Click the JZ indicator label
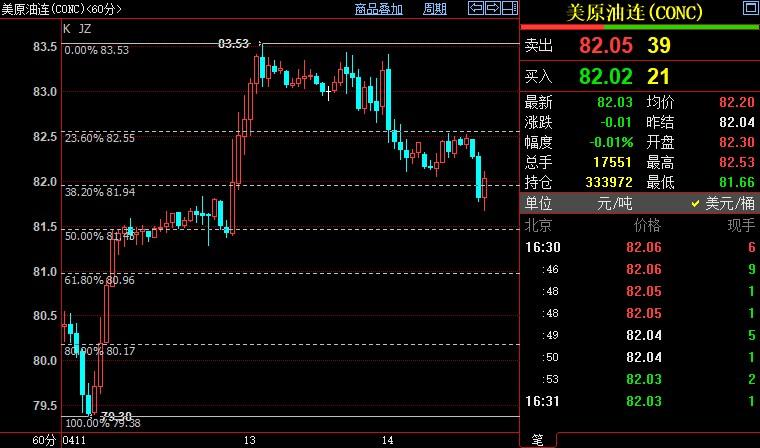Image resolution: width=760 pixels, height=448 pixels. (85, 28)
